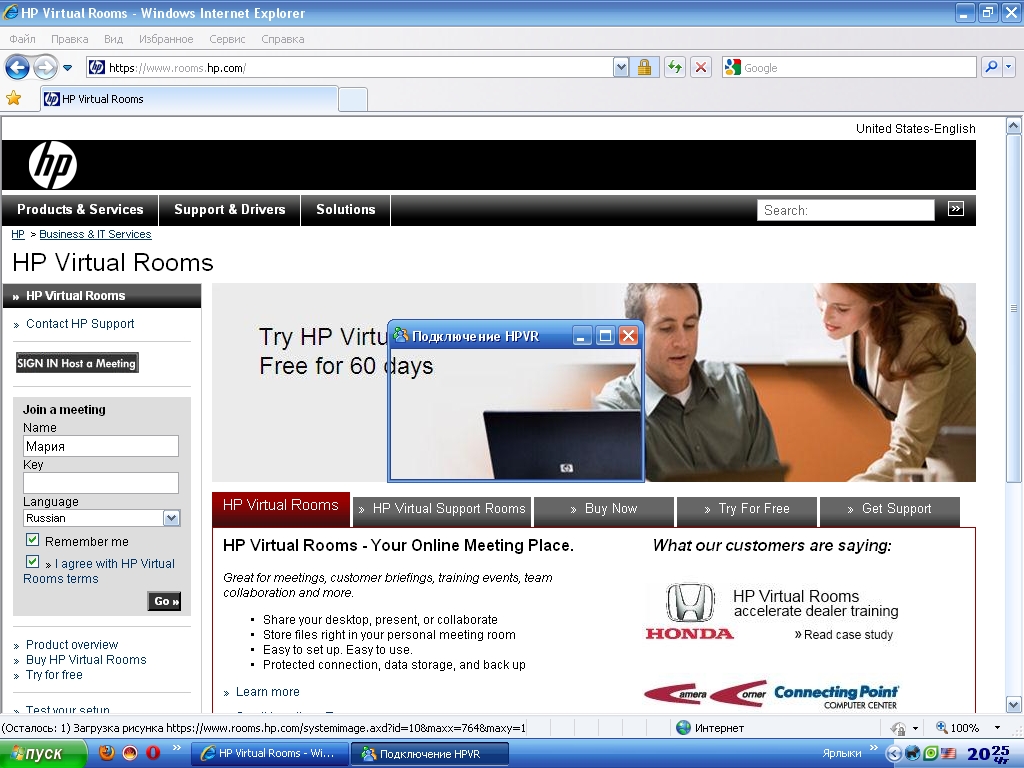
Task: Follow the HP breadcrumb link
Action: point(18,234)
